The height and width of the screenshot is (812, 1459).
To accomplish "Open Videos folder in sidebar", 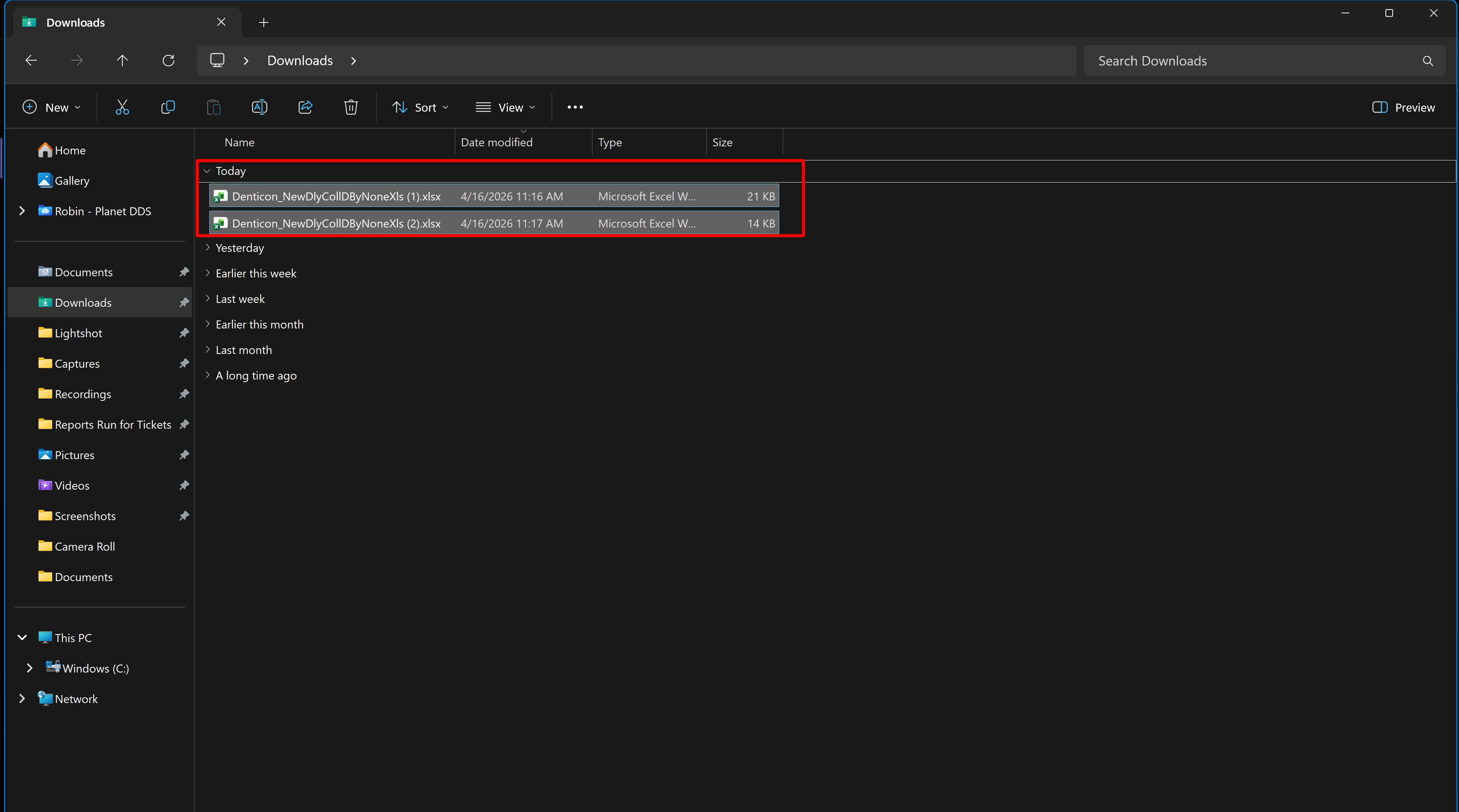I will 63,485.
